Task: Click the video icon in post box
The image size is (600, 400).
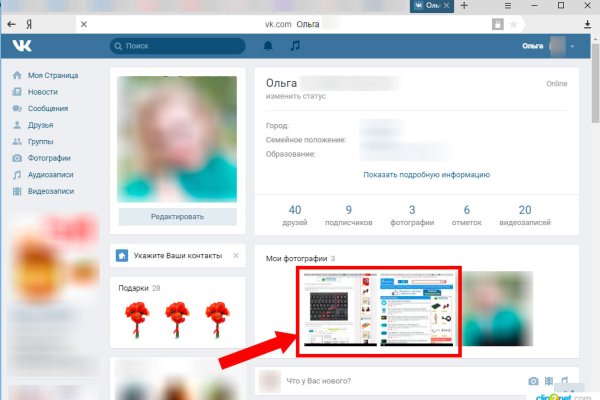Action: pyautogui.click(x=549, y=381)
